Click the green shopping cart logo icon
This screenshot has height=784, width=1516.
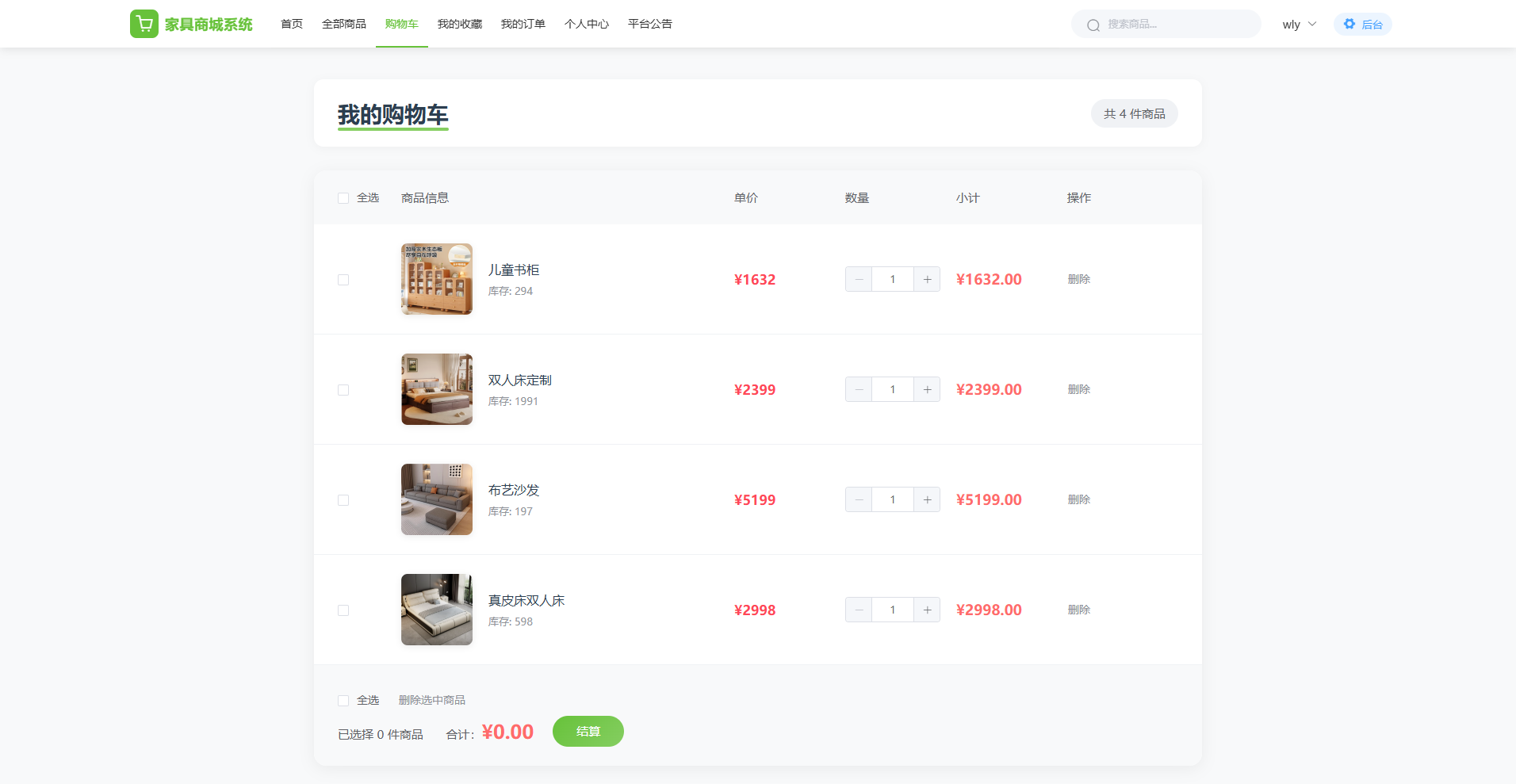click(x=144, y=24)
